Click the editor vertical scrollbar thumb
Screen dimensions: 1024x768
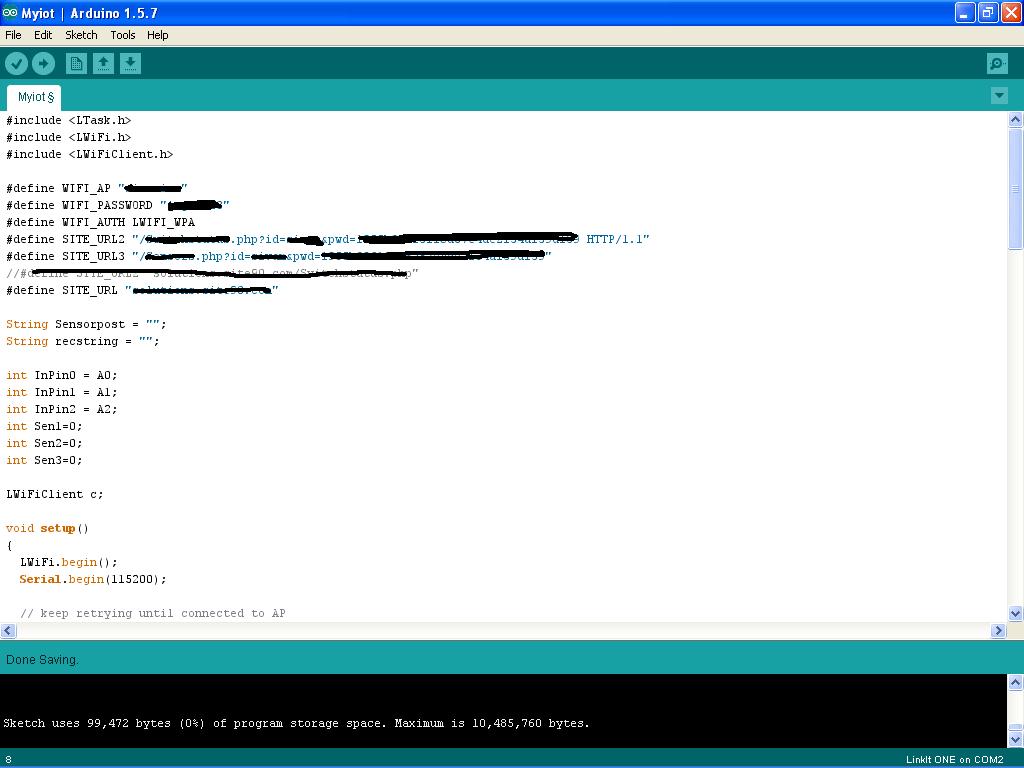(x=1015, y=189)
